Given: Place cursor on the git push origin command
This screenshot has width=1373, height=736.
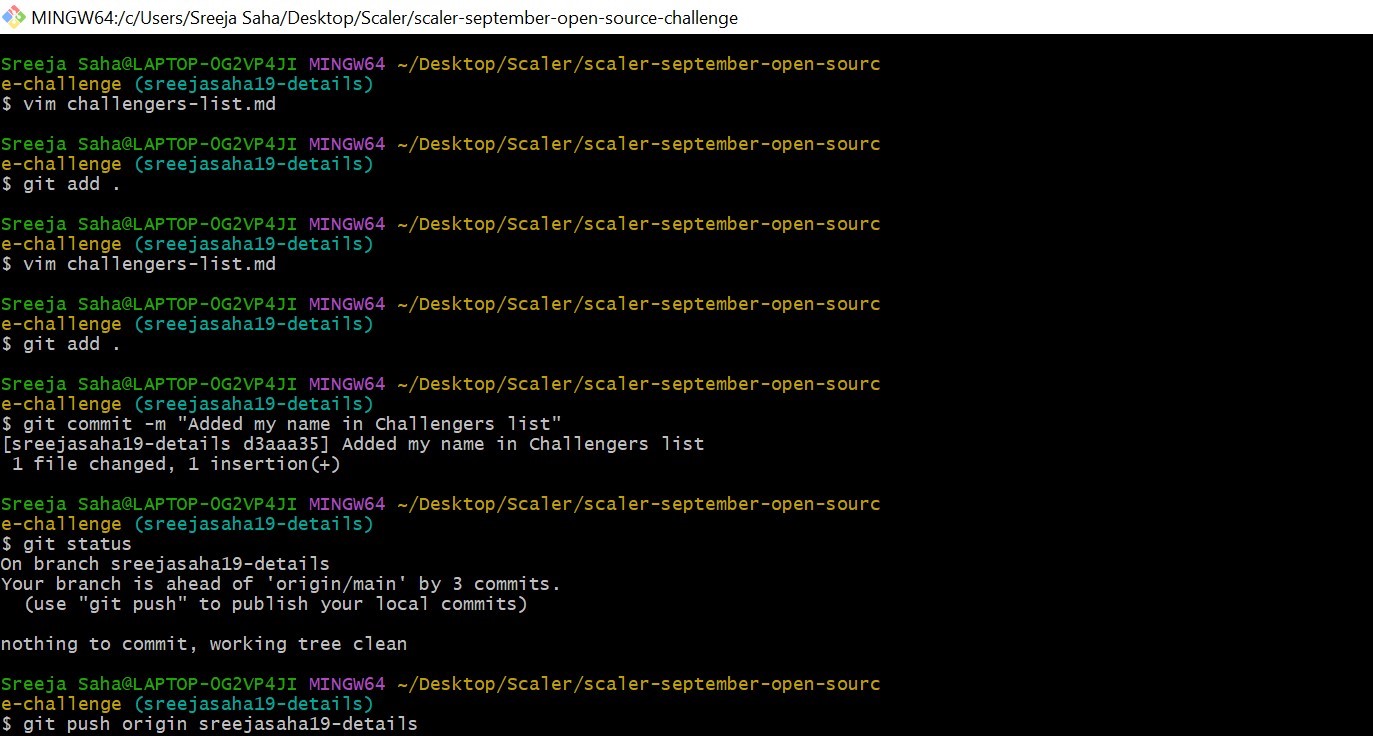Looking at the screenshot, I should [209, 724].
